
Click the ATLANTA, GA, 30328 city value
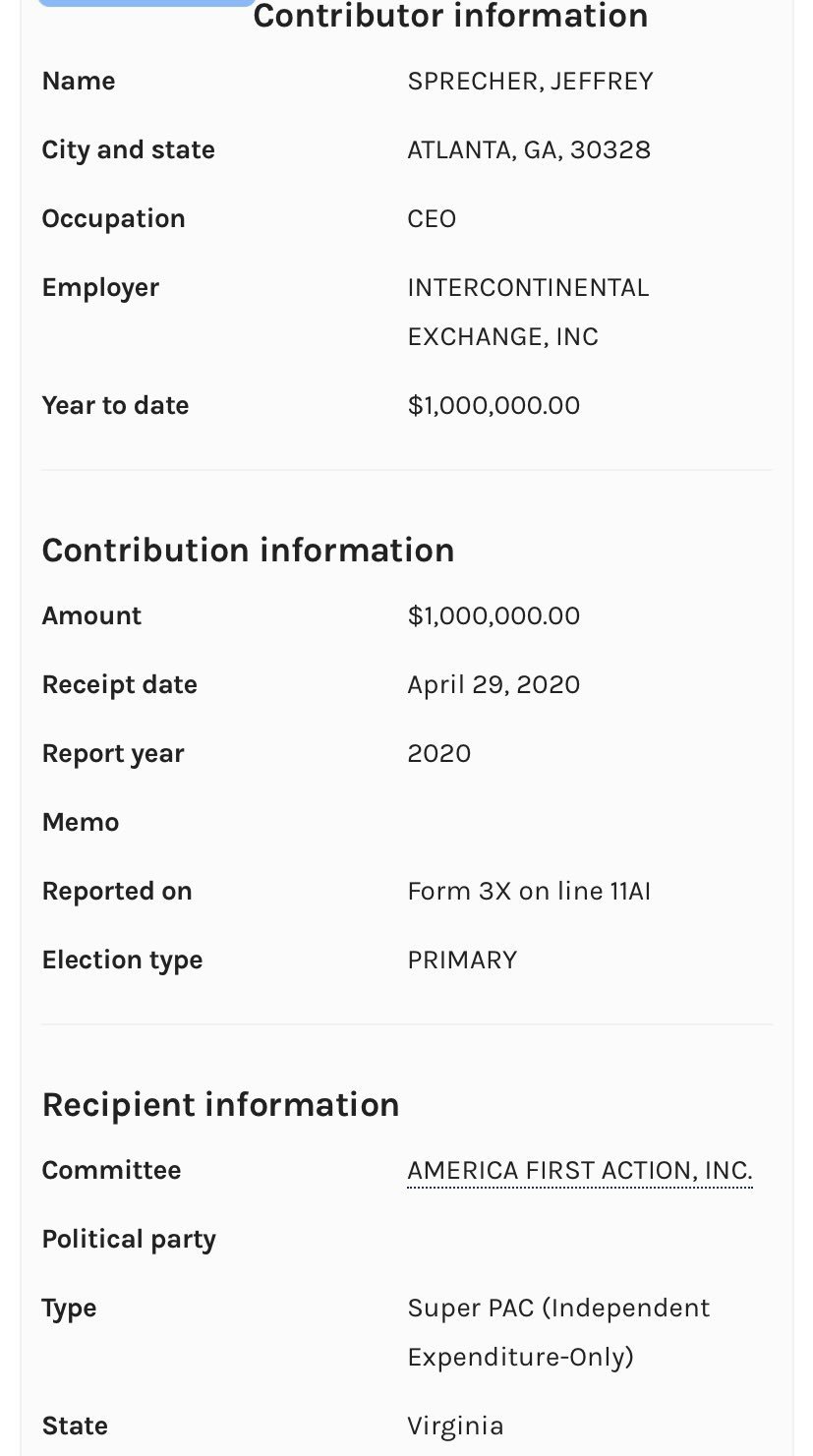click(x=529, y=150)
